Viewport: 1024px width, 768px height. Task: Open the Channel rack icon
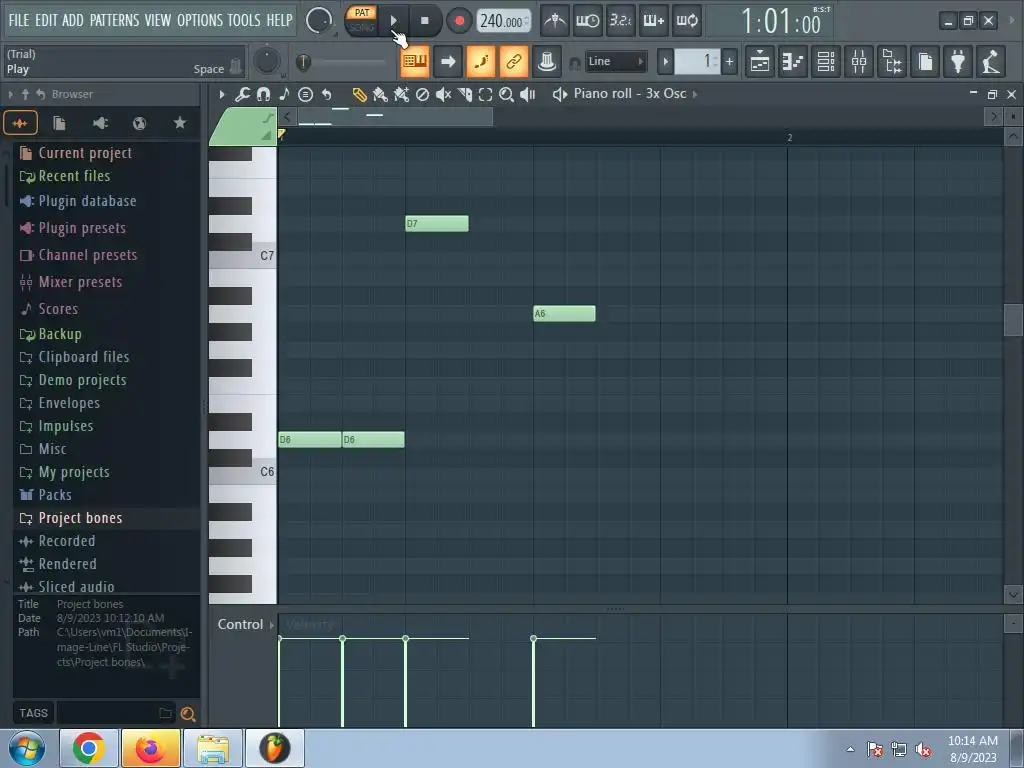coord(826,62)
